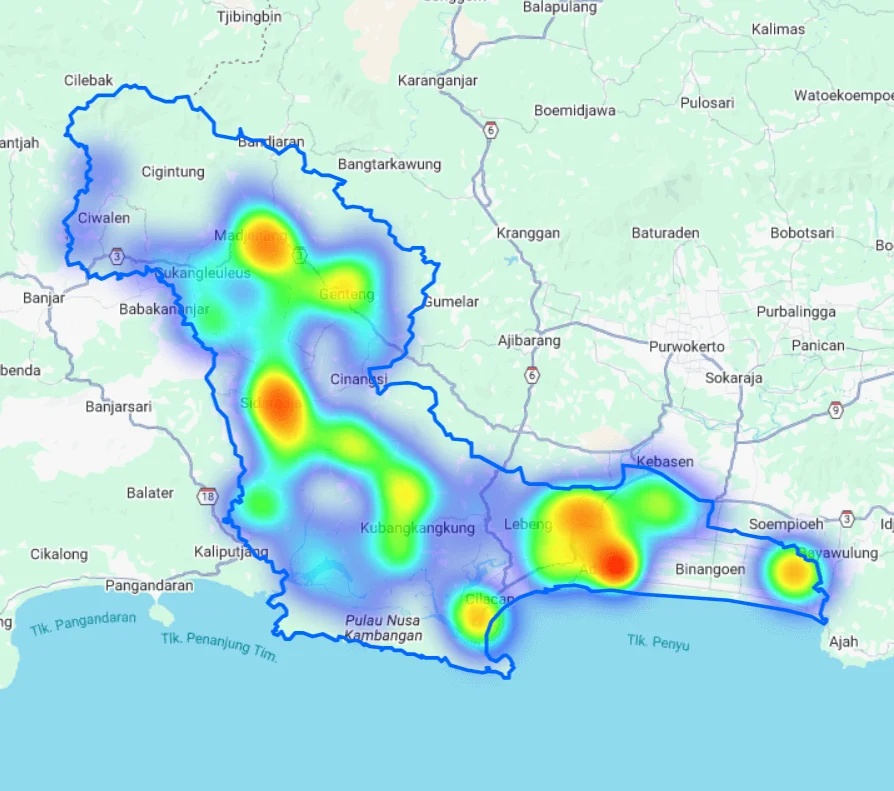The width and height of the screenshot is (894, 791).
Task: Select the route 3 shield beside Madjenang
Action: 299,254
